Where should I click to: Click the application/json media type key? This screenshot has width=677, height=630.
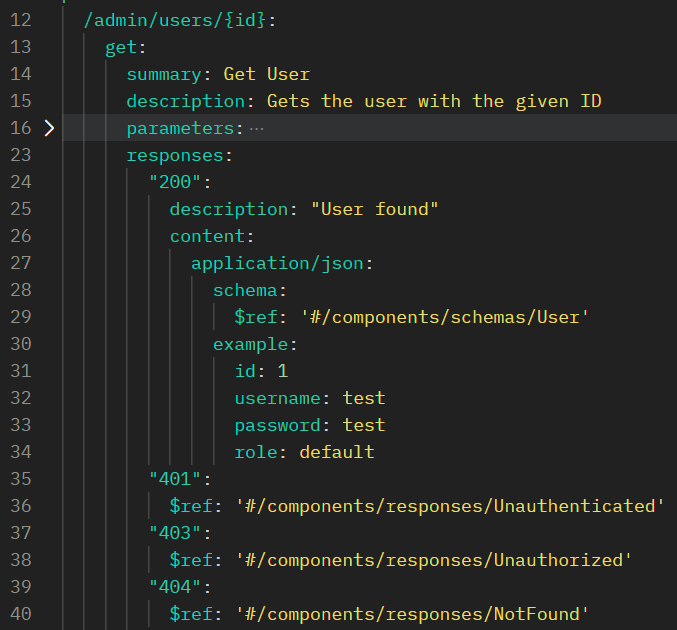tap(282, 263)
